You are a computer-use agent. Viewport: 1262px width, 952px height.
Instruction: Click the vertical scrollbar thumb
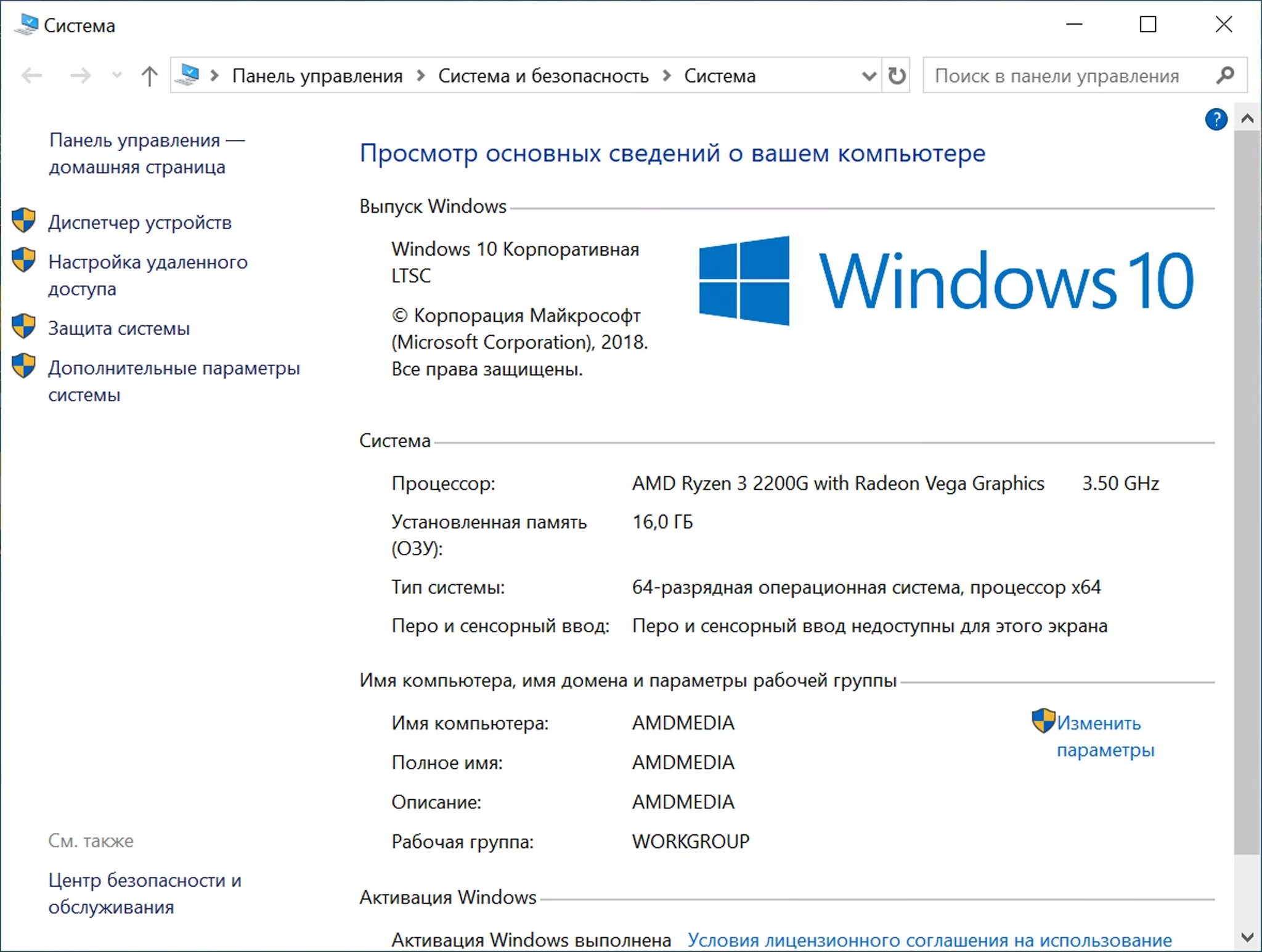click(1247, 492)
